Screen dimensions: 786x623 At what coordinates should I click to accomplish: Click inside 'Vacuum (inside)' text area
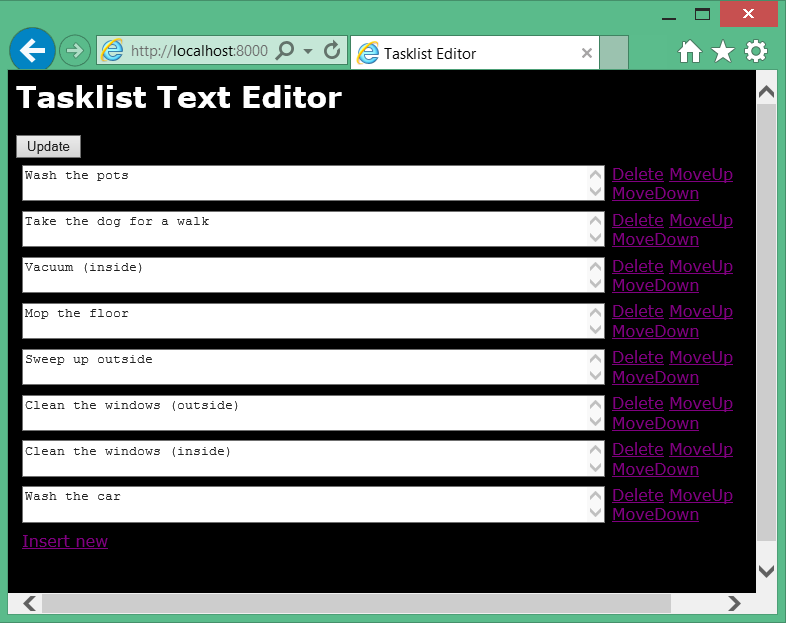[x=300, y=274]
